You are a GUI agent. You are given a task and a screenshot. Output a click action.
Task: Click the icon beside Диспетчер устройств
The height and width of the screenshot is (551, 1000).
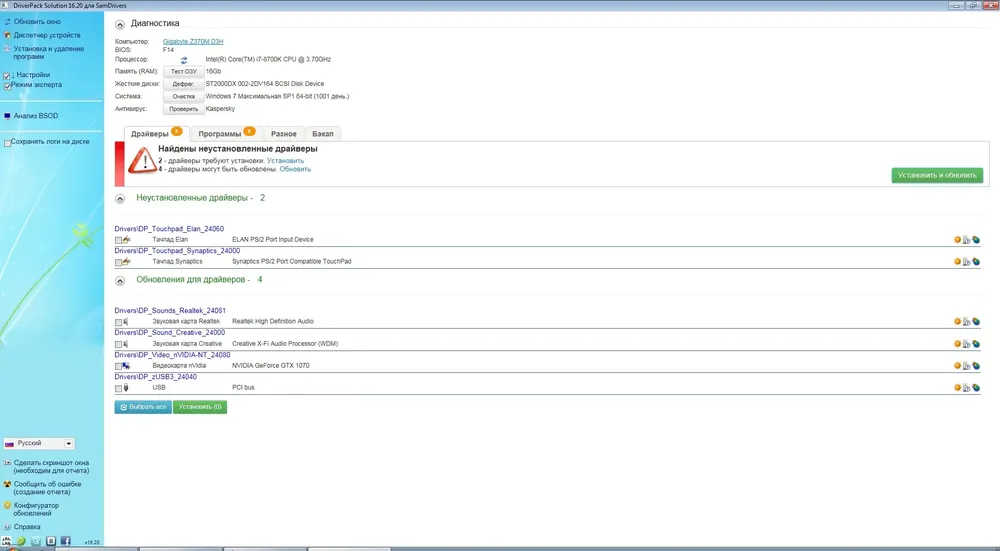7,35
